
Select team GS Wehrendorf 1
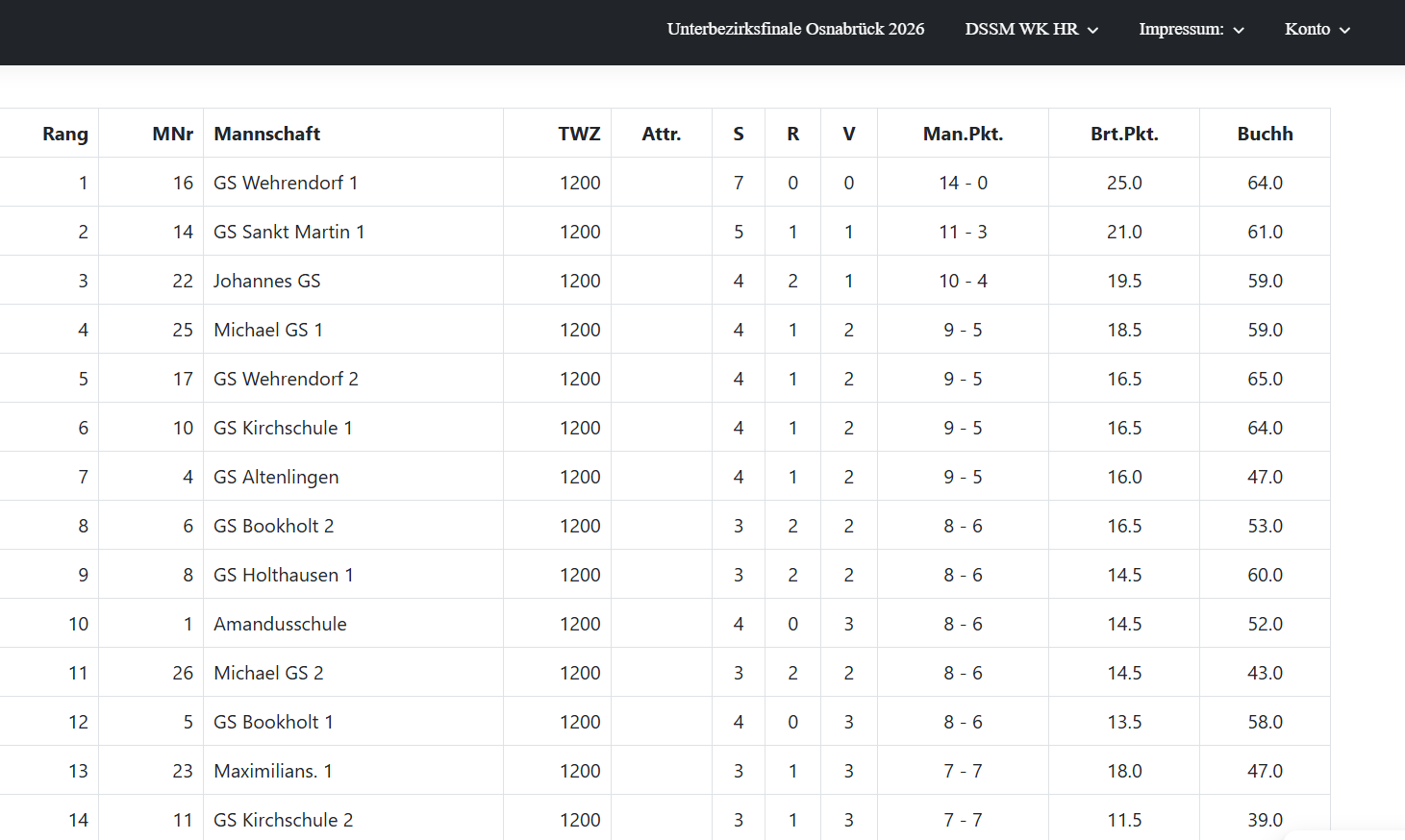[286, 183]
